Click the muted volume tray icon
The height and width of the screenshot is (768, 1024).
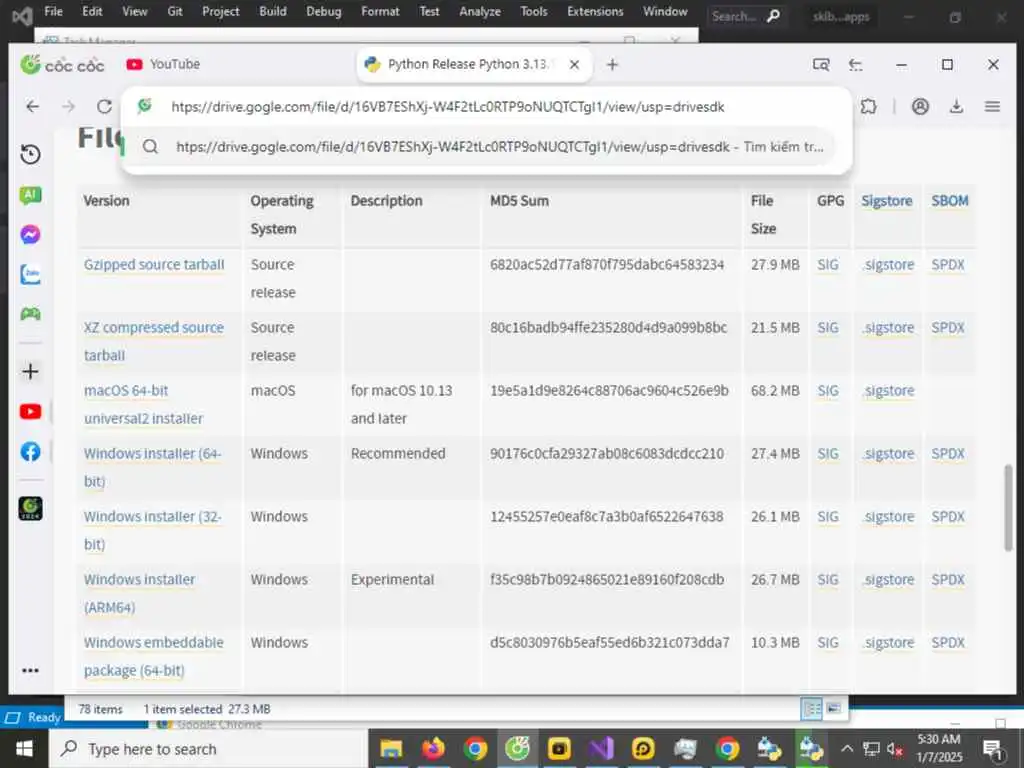(895, 749)
